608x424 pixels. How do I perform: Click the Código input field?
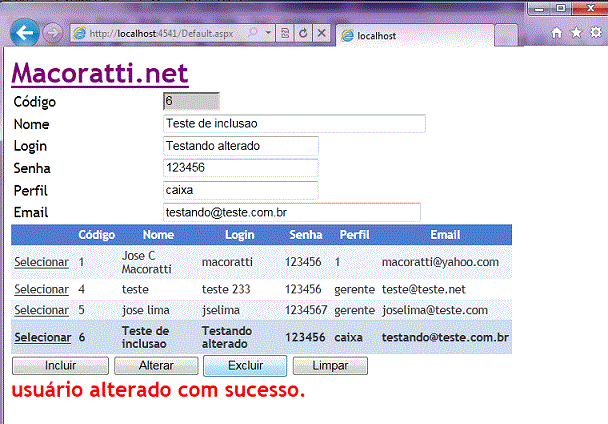click(191, 101)
